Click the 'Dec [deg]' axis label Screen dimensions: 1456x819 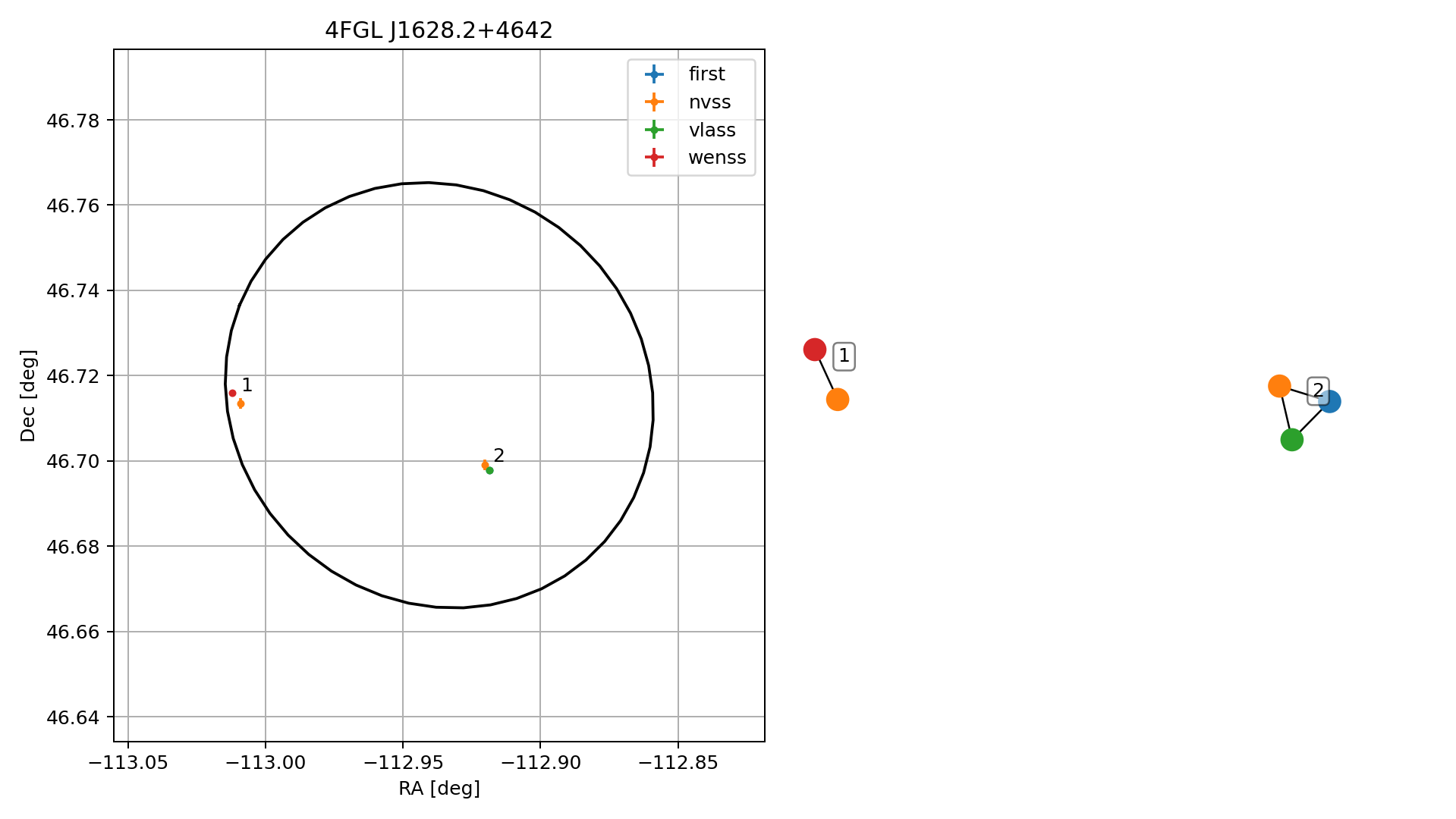28,395
